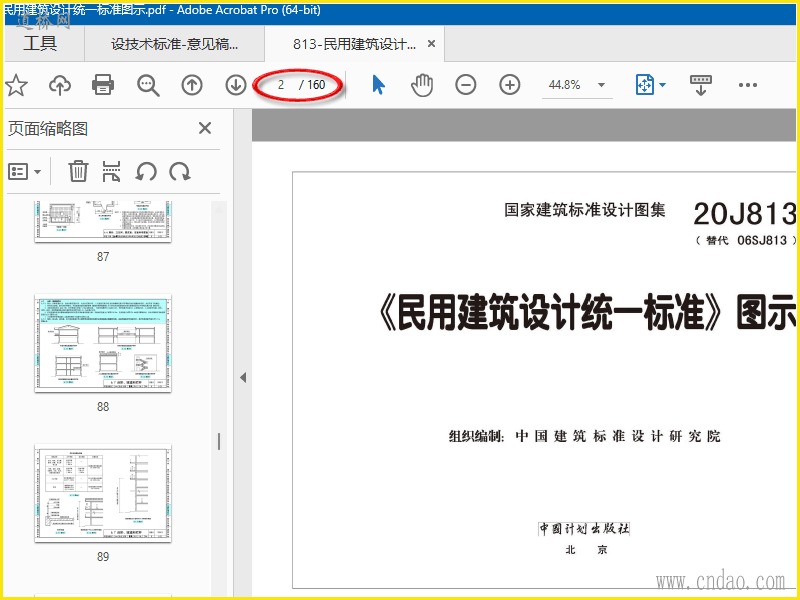The width and height of the screenshot is (800, 600).
Task: Click the 《民用建筑设计统一标准》图示 title
Action: click(586, 311)
